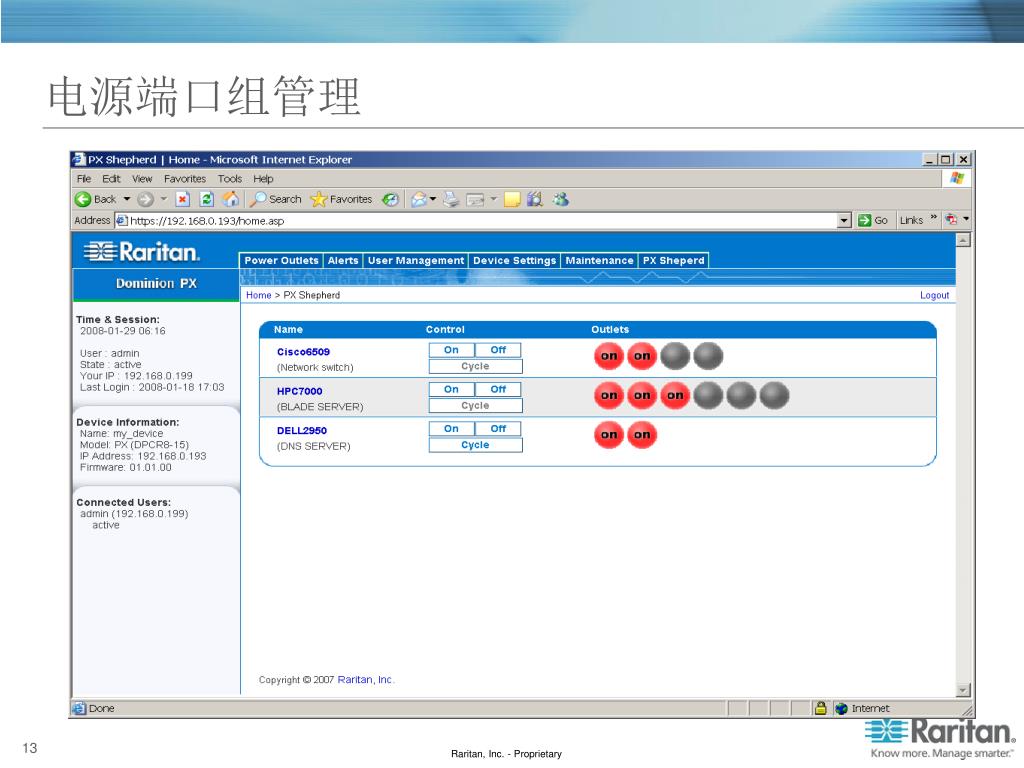This screenshot has width=1024, height=768.
Task: Switch to the Power Outlets tab
Action: 281,261
